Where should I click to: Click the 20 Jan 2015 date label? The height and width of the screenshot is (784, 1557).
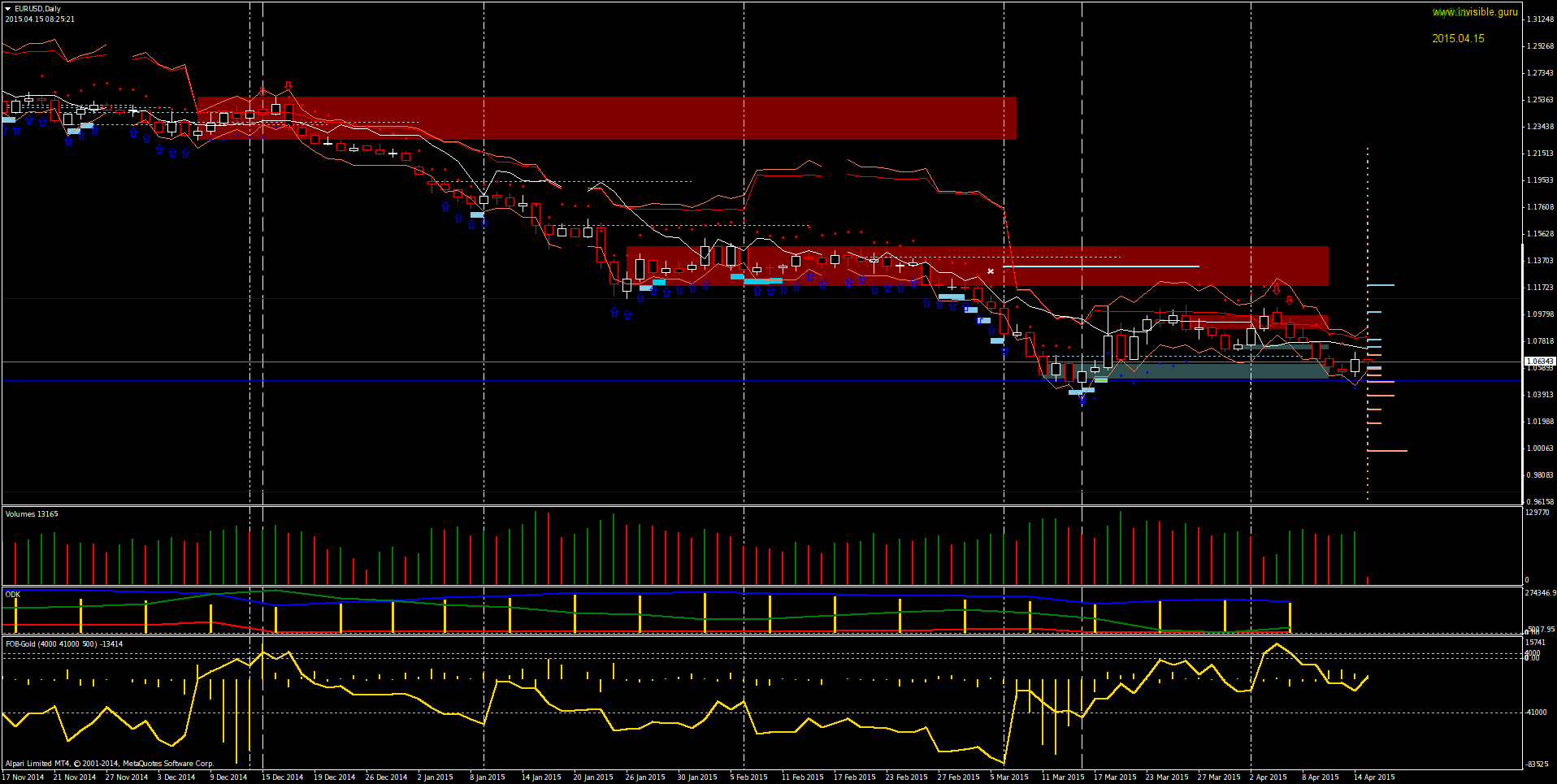point(593,777)
